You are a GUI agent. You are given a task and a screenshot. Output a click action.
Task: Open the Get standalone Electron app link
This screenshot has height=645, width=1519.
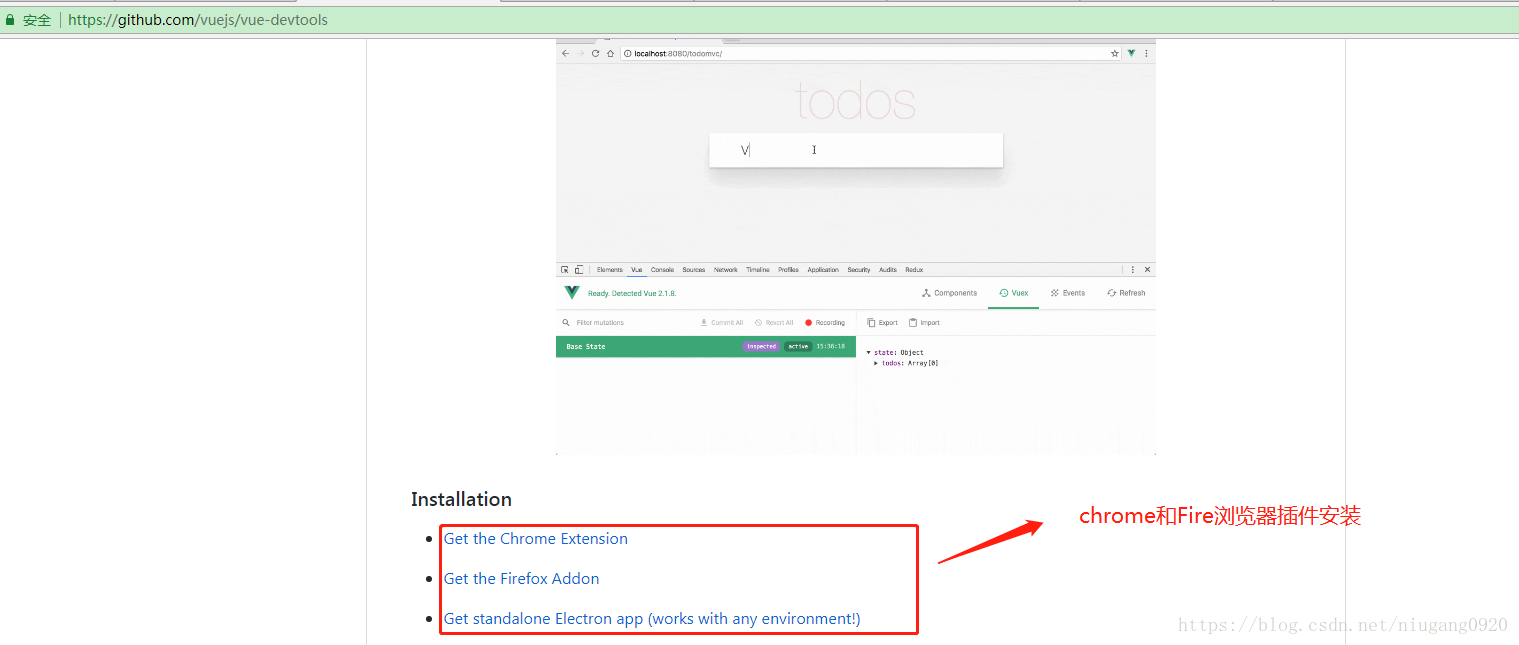(x=652, y=618)
